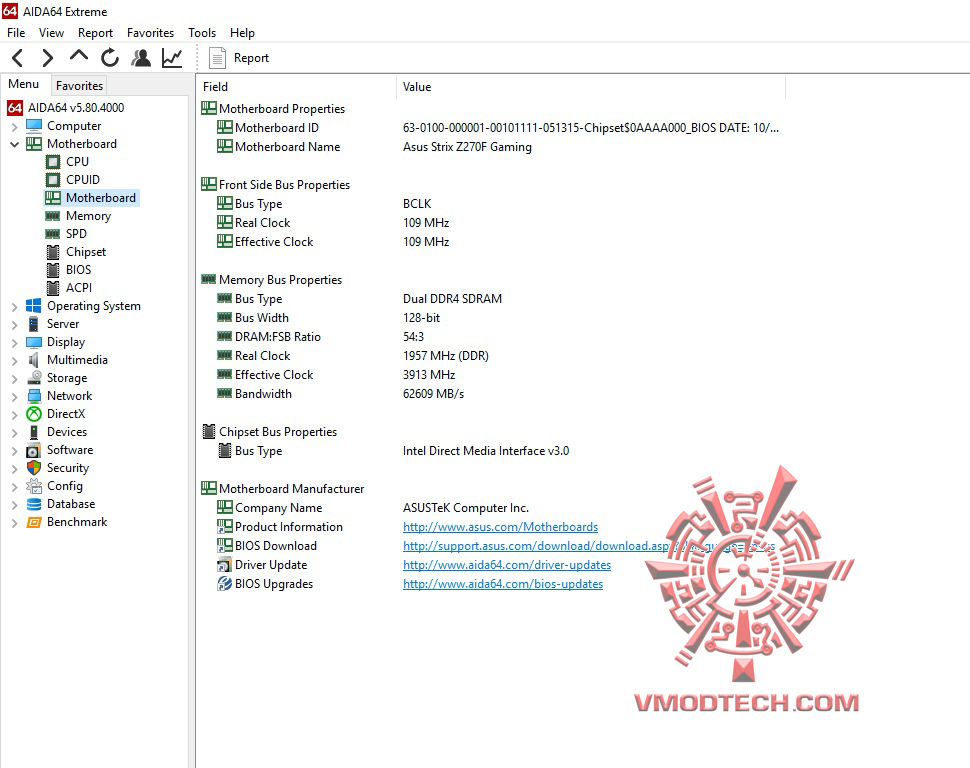Image resolution: width=970 pixels, height=768 pixels.
Task: Select the CPU icon in the tree
Action: [53, 162]
